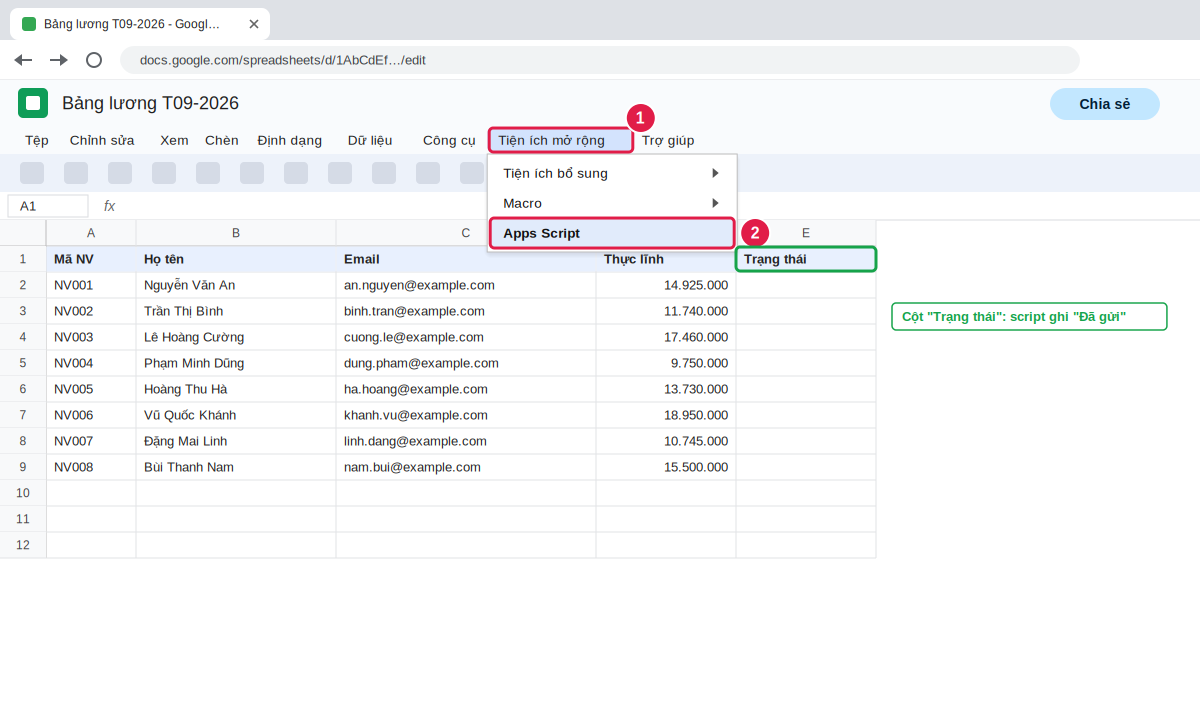Select the Bảng lương T09-2026 browser tab
This screenshot has height=720, width=1200.
140,24
